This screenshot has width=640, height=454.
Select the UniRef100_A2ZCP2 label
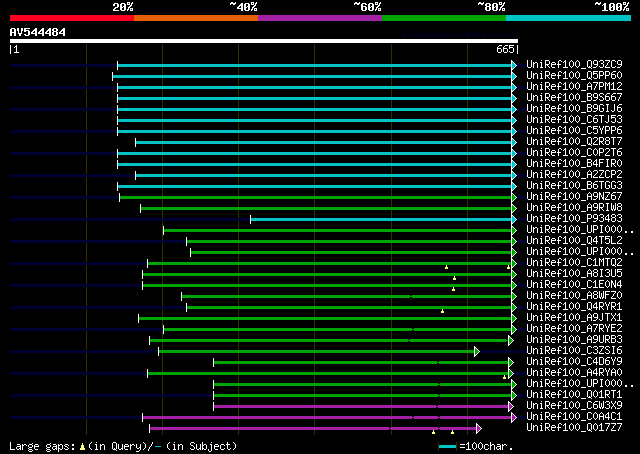tap(574, 175)
